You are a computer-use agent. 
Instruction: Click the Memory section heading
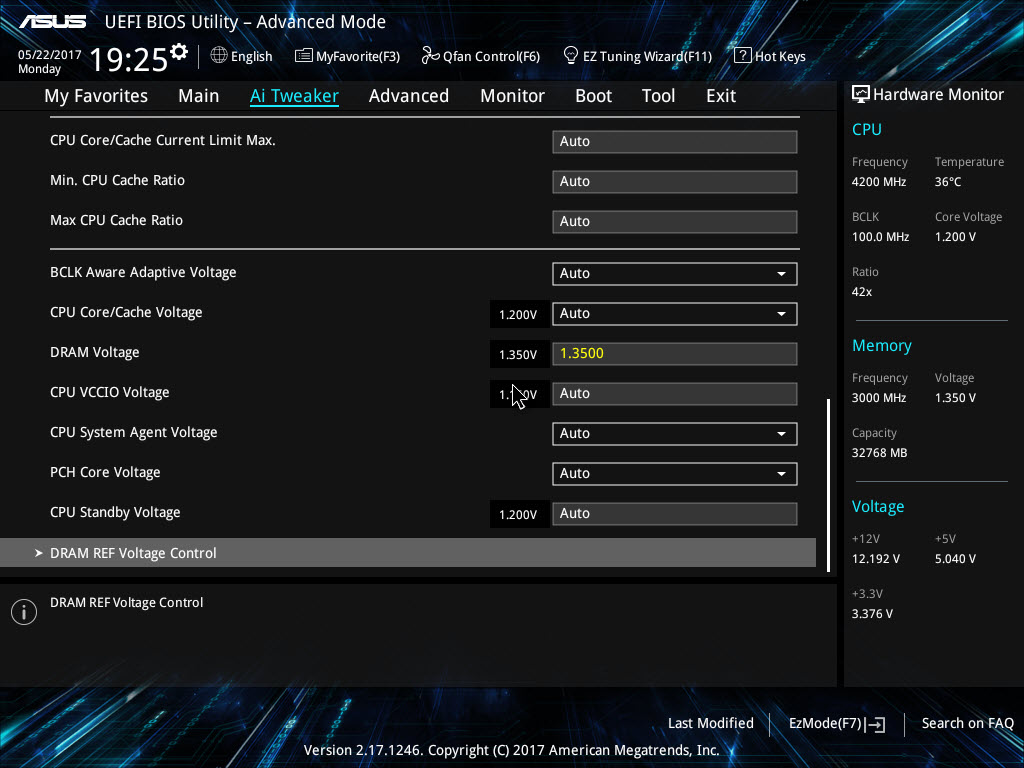(882, 345)
